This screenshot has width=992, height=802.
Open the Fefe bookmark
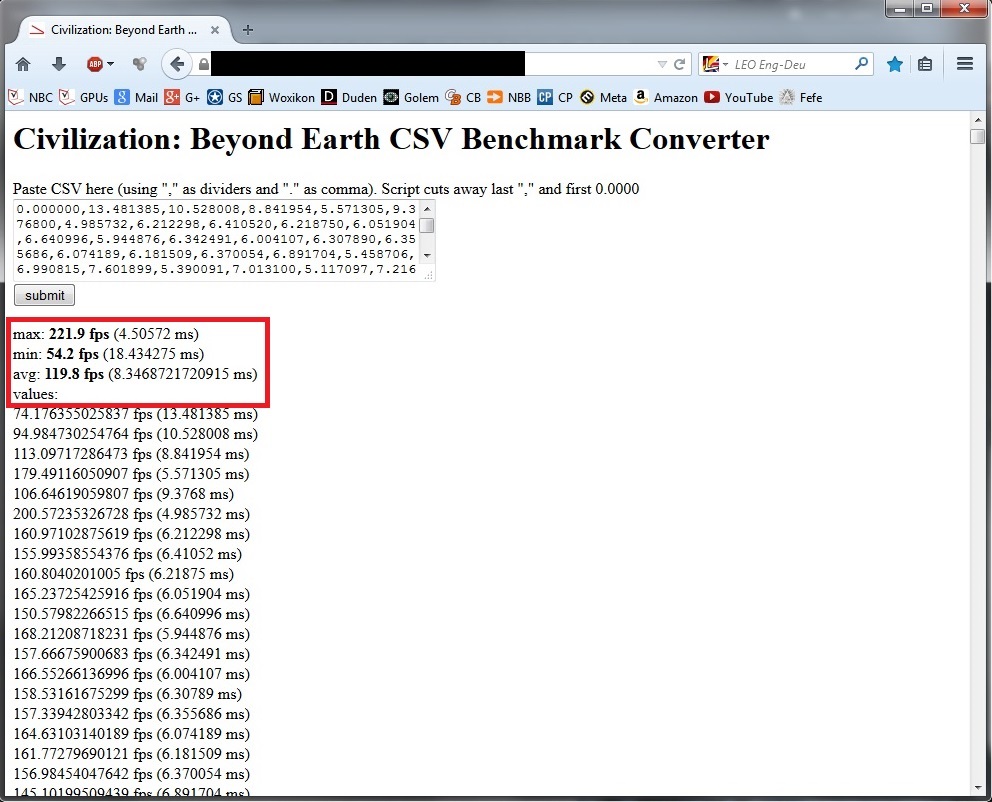(801, 97)
